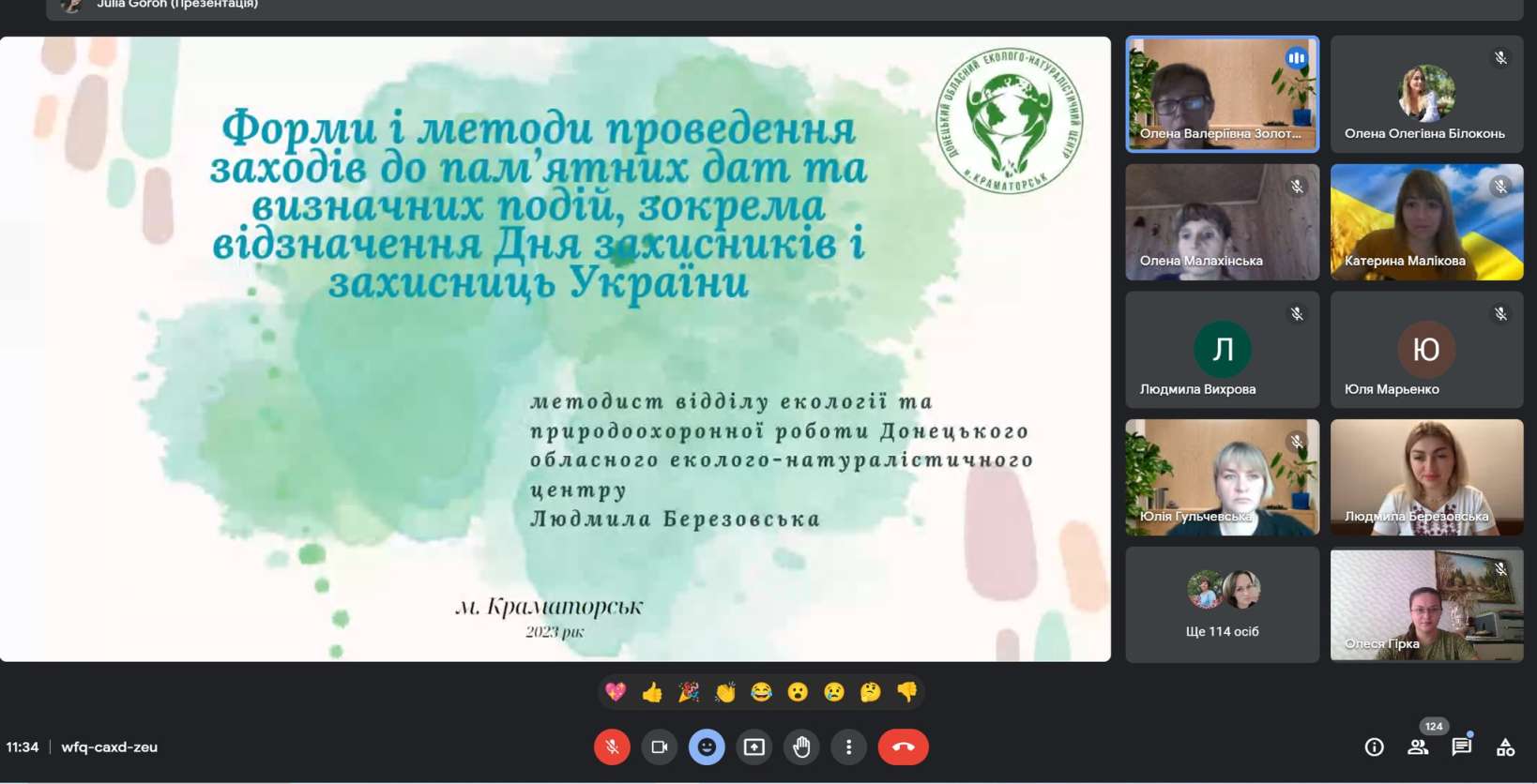The width and height of the screenshot is (1537, 784).
Task: Send the party popper reaction
Action: pos(689,692)
